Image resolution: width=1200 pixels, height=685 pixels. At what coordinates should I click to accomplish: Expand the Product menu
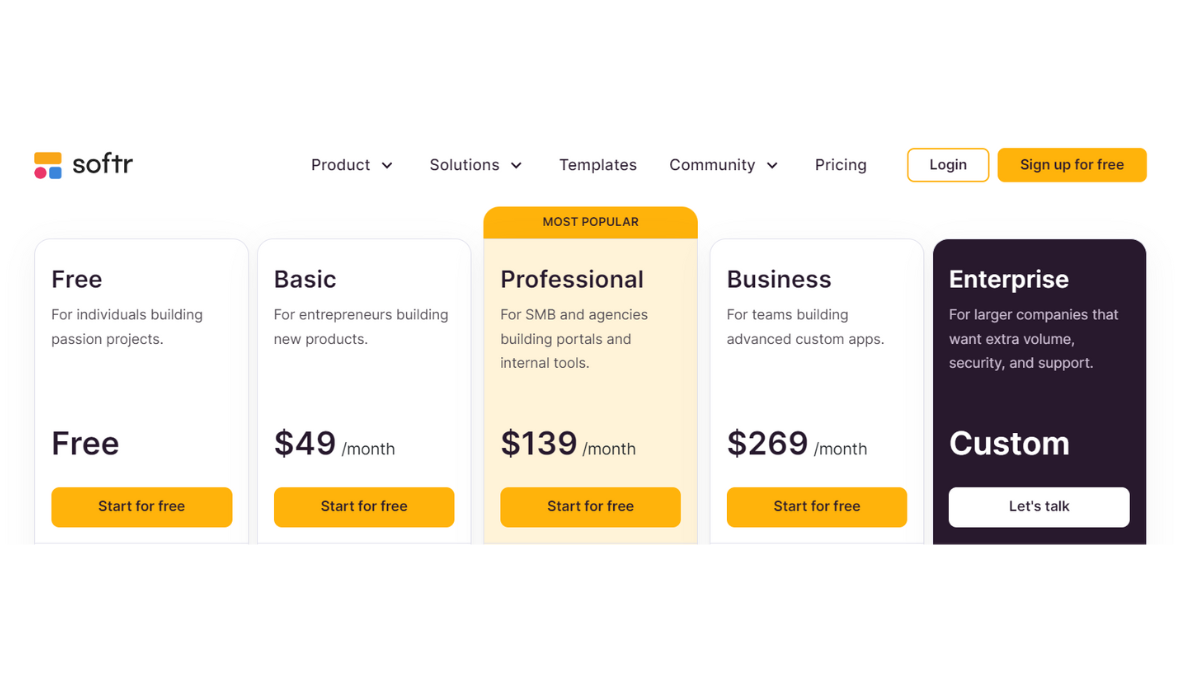[x=340, y=165]
